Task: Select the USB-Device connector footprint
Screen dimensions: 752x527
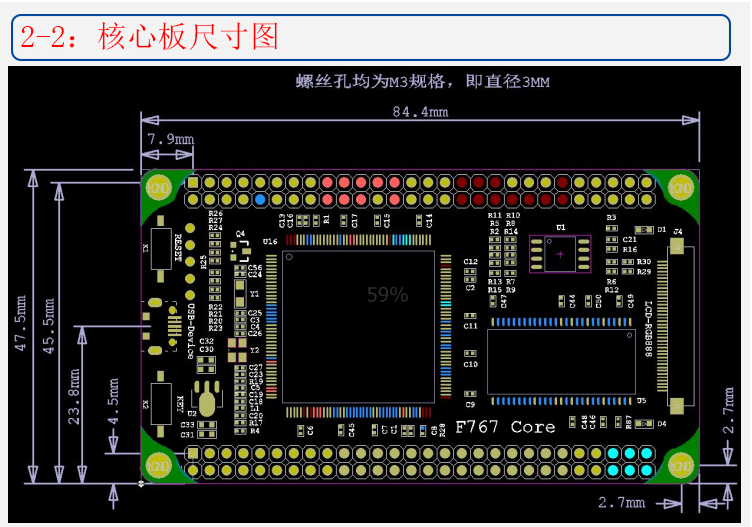Action: 155,327
